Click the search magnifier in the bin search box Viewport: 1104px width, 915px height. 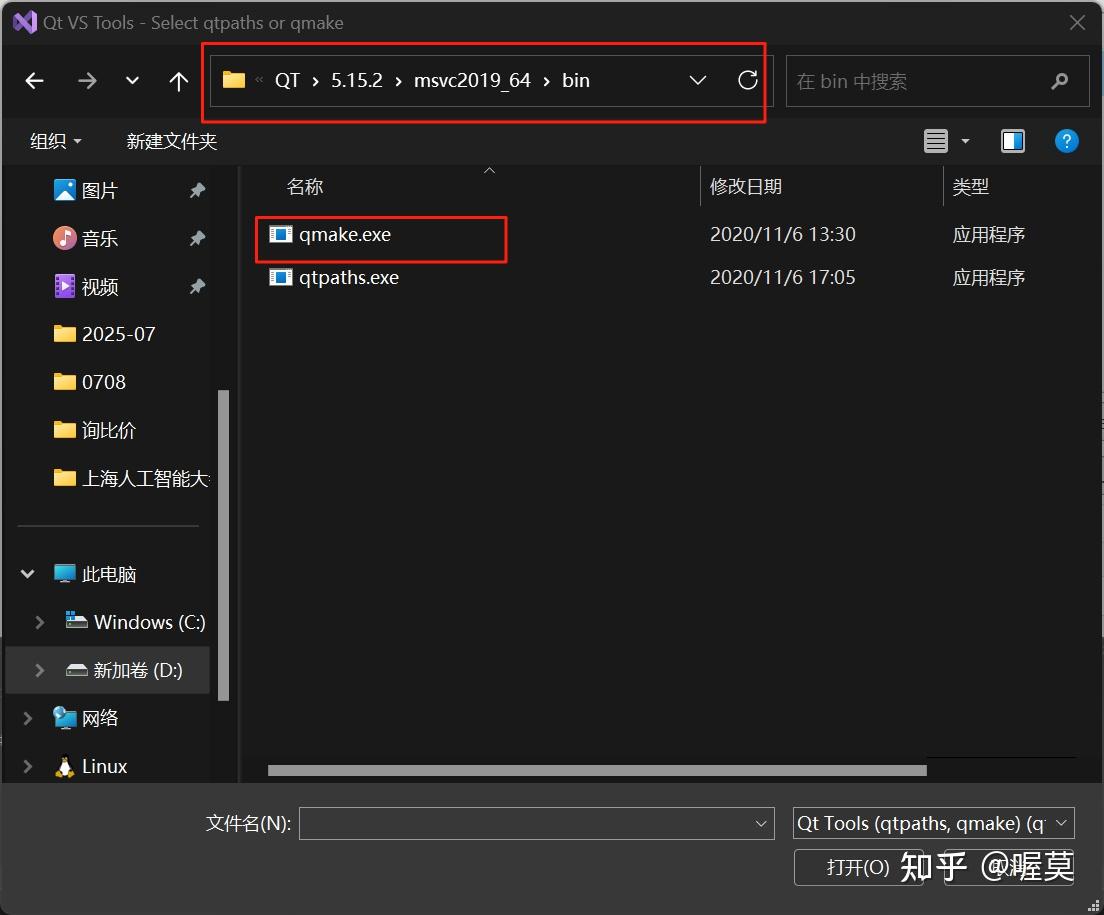[1059, 81]
